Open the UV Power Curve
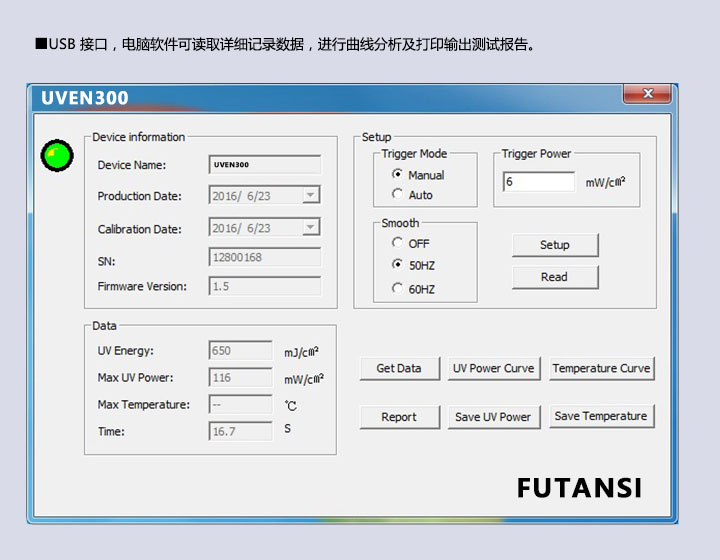720x560 pixels. pyautogui.click(x=493, y=368)
